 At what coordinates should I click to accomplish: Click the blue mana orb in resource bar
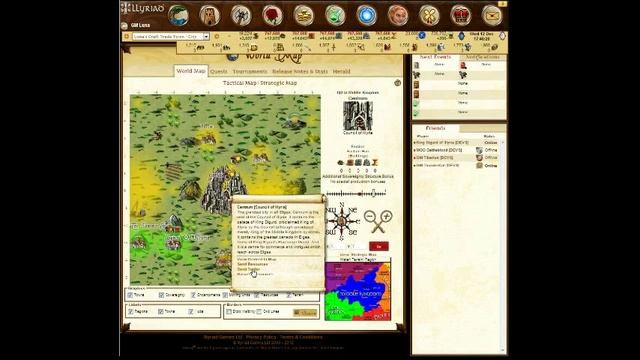tap(422, 36)
